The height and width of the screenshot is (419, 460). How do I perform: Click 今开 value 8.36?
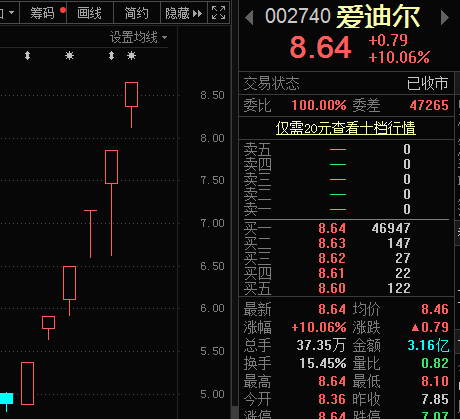coord(332,399)
